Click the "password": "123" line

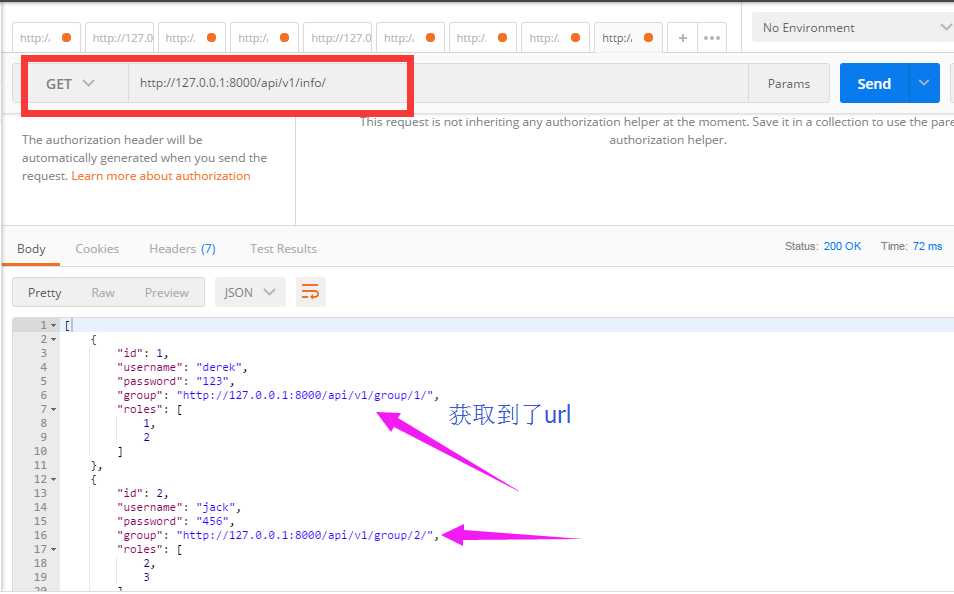click(175, 382)
